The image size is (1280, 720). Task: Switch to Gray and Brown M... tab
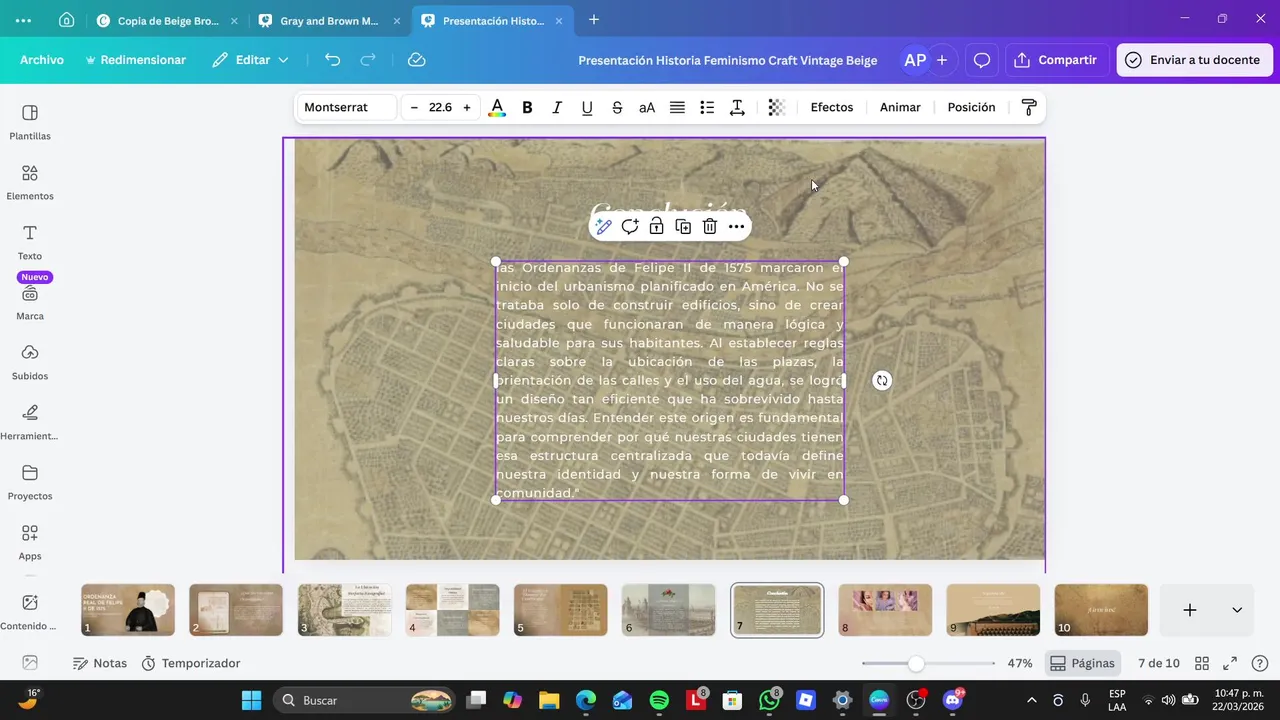click(328, 20)
